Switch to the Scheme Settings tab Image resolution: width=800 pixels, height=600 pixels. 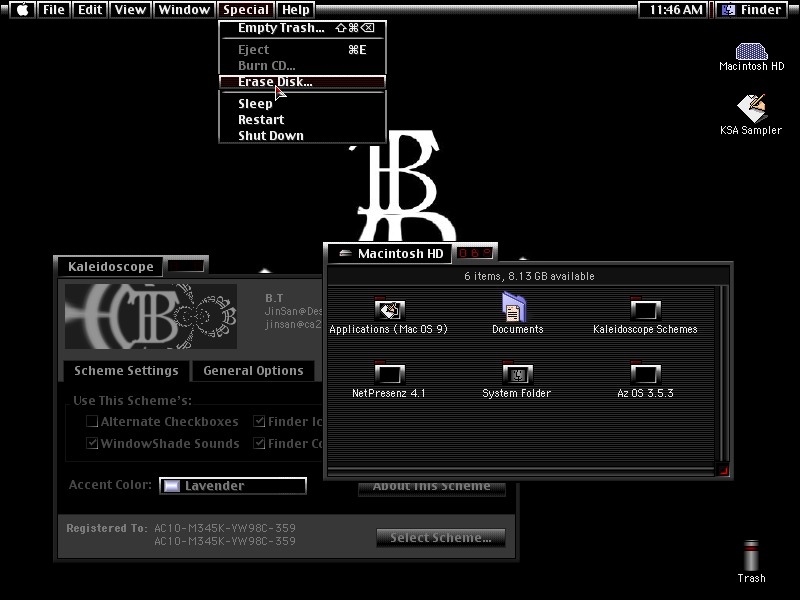[126, 370]
